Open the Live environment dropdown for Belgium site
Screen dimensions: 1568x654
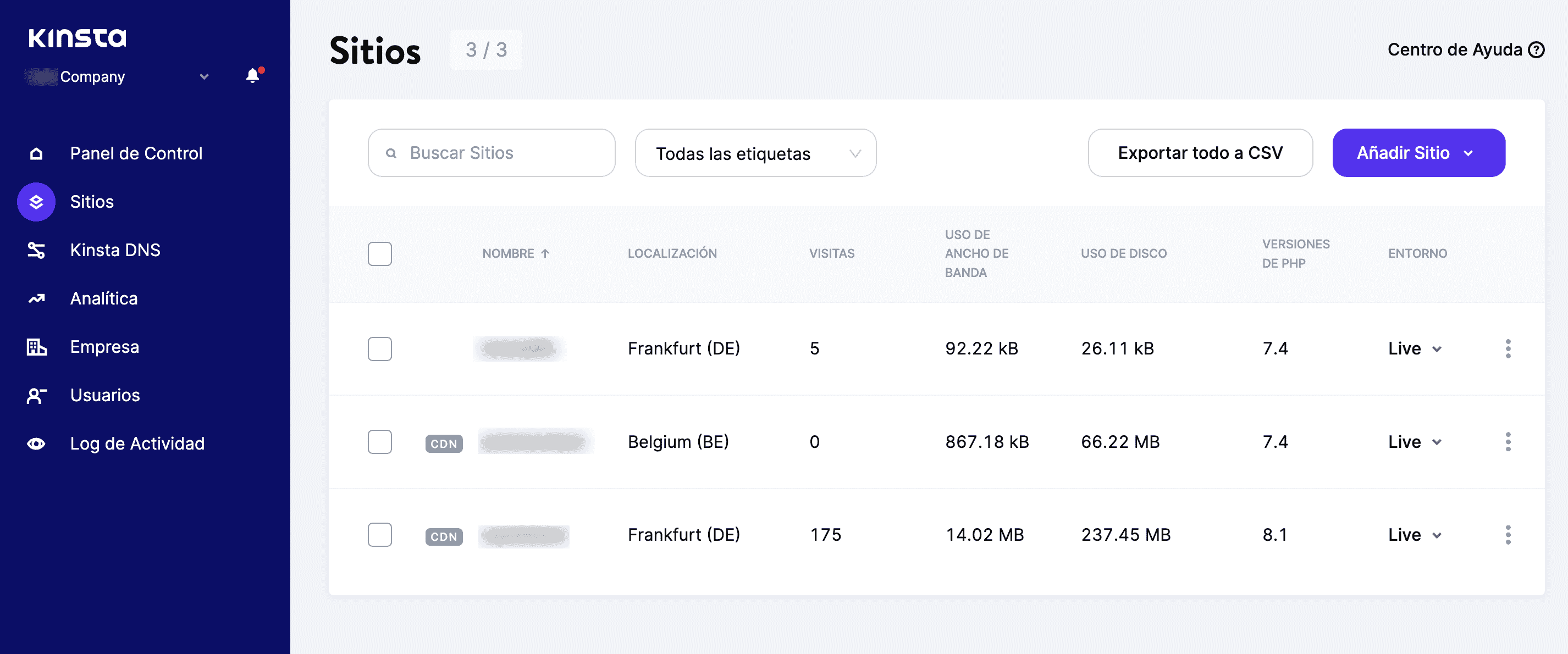tap(1415, 442)
